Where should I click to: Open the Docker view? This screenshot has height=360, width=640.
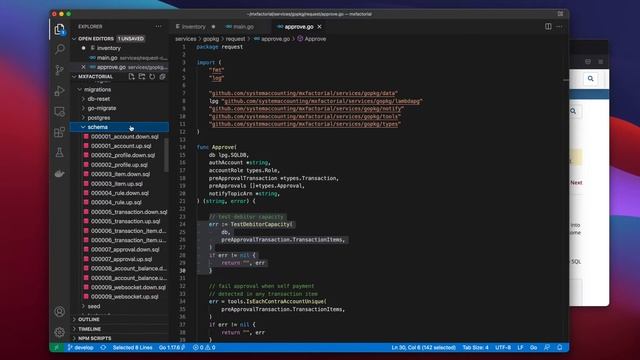[60, 173]
